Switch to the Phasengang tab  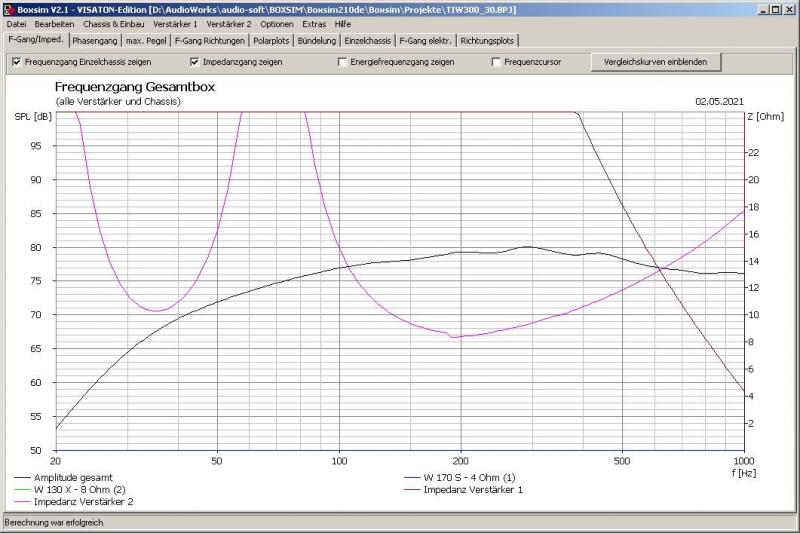(95, 41)
